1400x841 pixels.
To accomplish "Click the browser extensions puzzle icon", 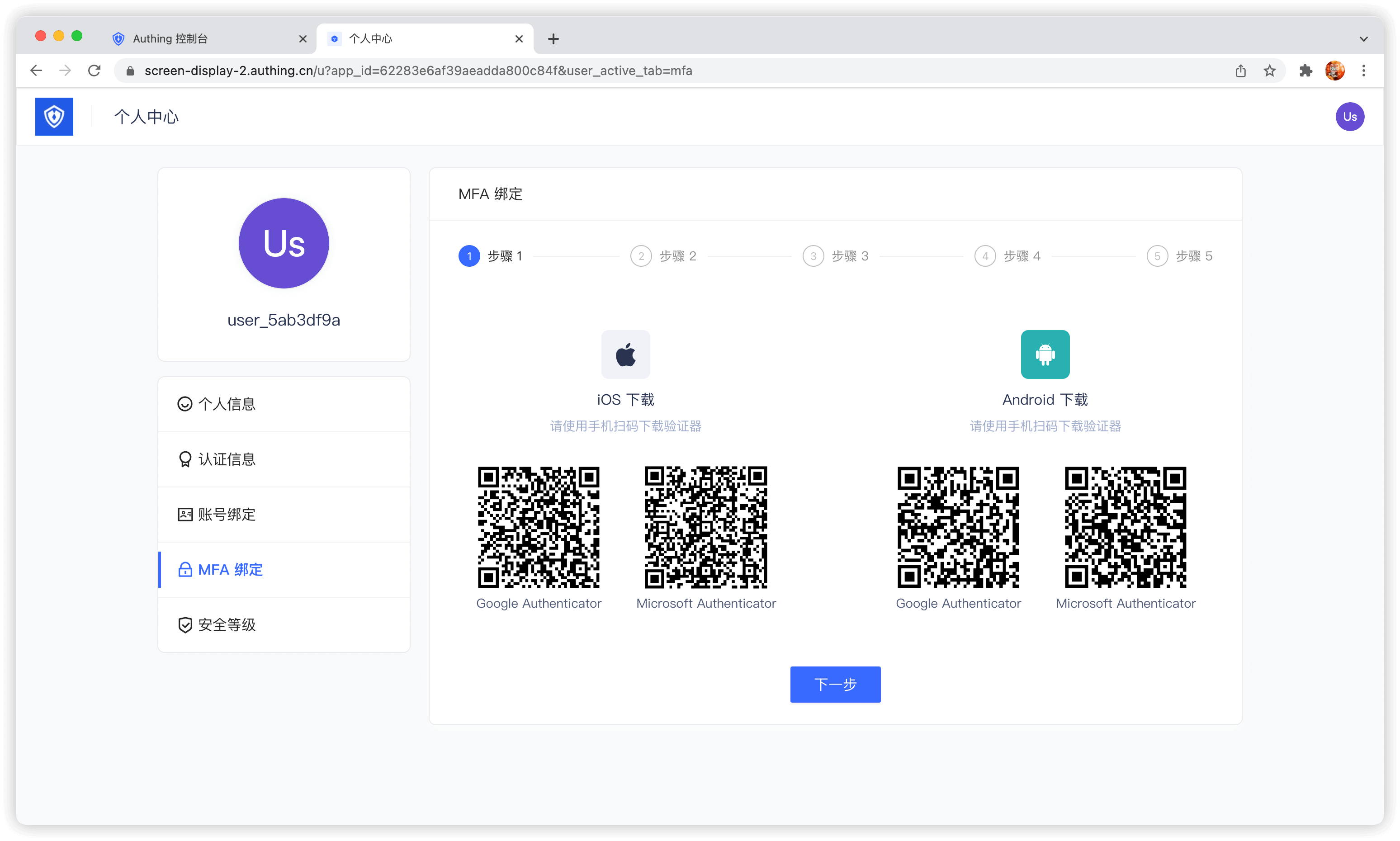I will (x=1305, y=71).
